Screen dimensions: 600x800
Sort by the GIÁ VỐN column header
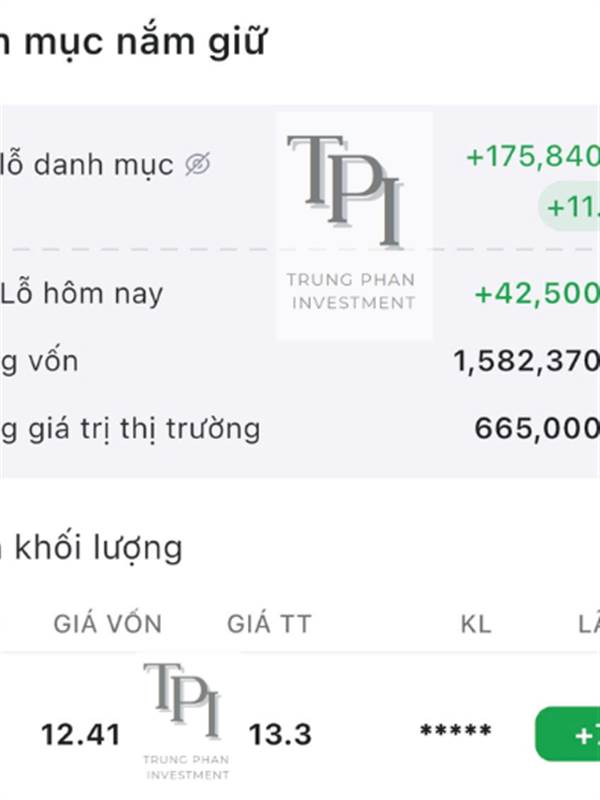tap(108, 624)
